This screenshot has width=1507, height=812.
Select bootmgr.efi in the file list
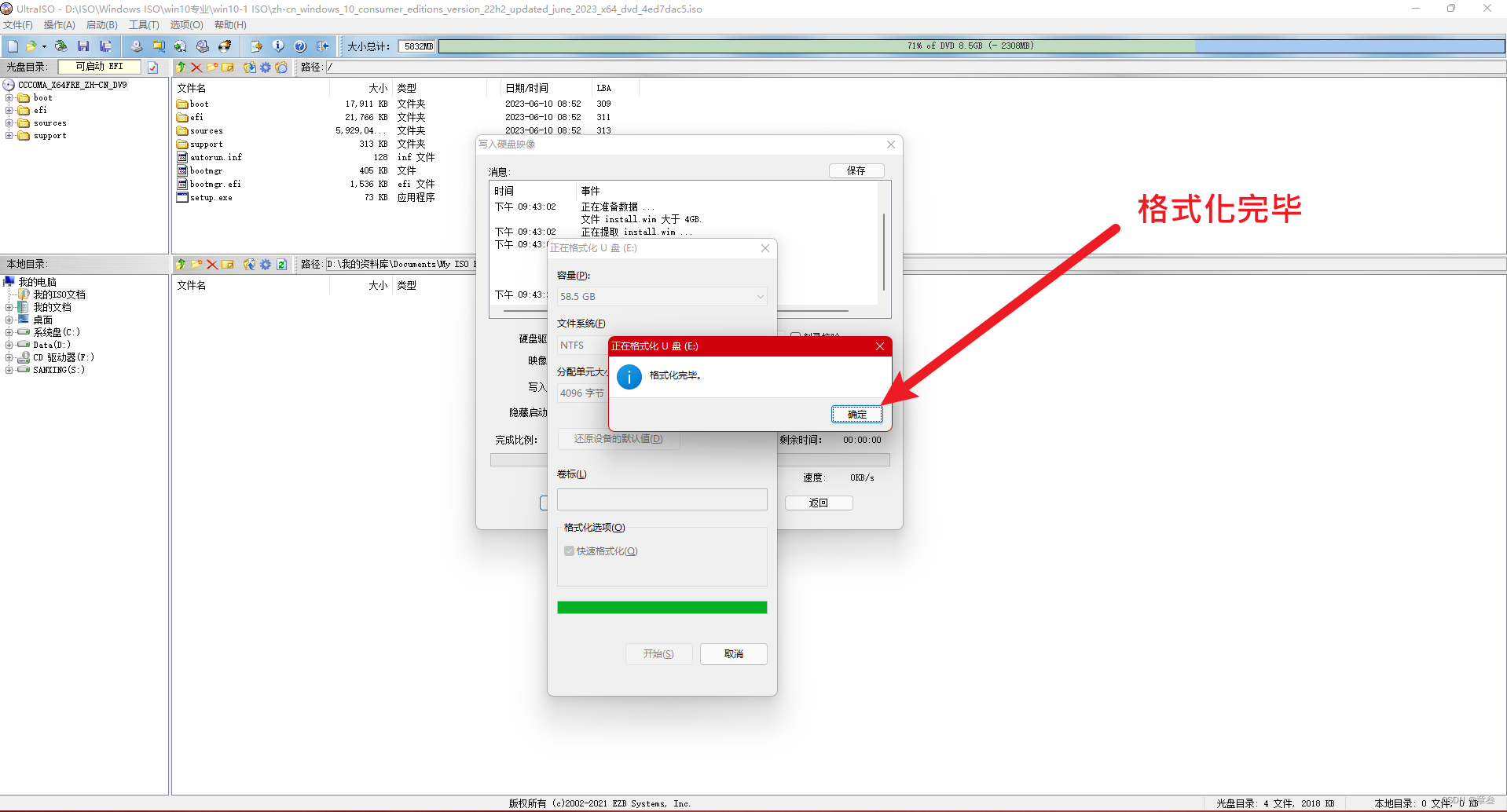215,185
